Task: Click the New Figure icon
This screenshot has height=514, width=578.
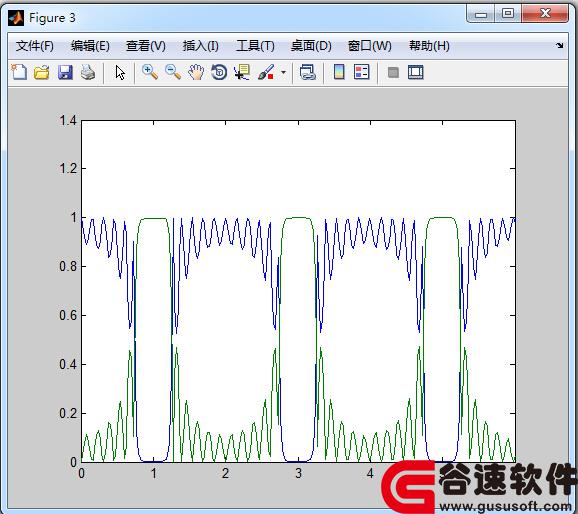Action: coord(19,72)
